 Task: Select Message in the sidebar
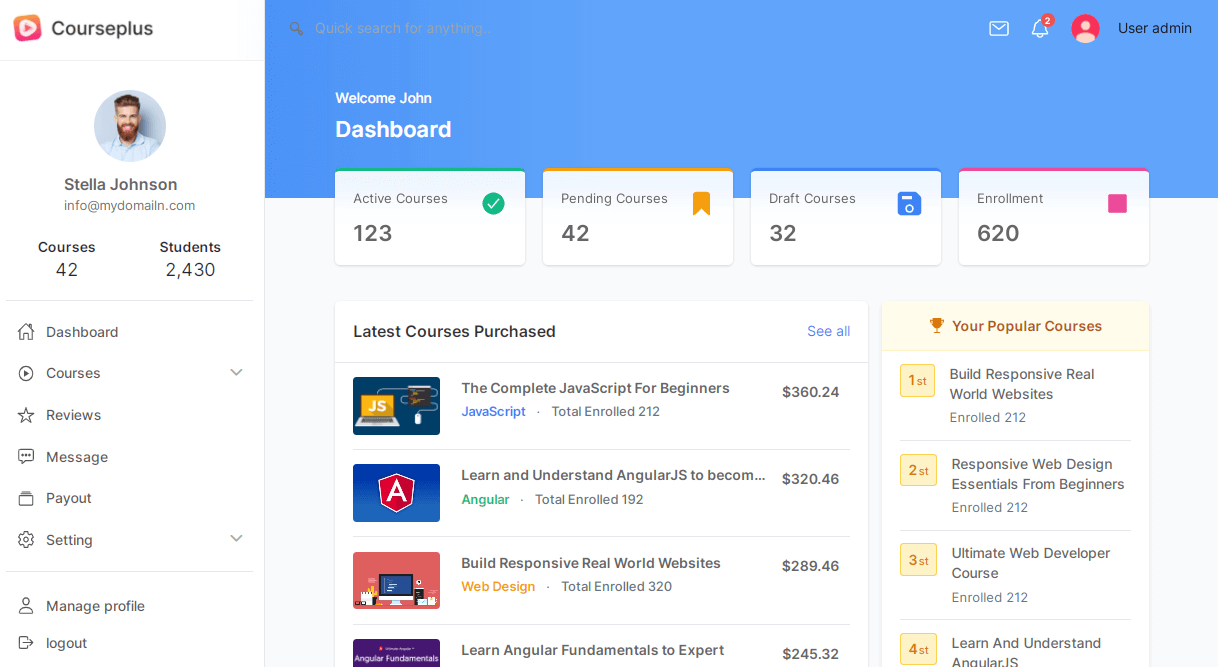[x=76, y=457]
